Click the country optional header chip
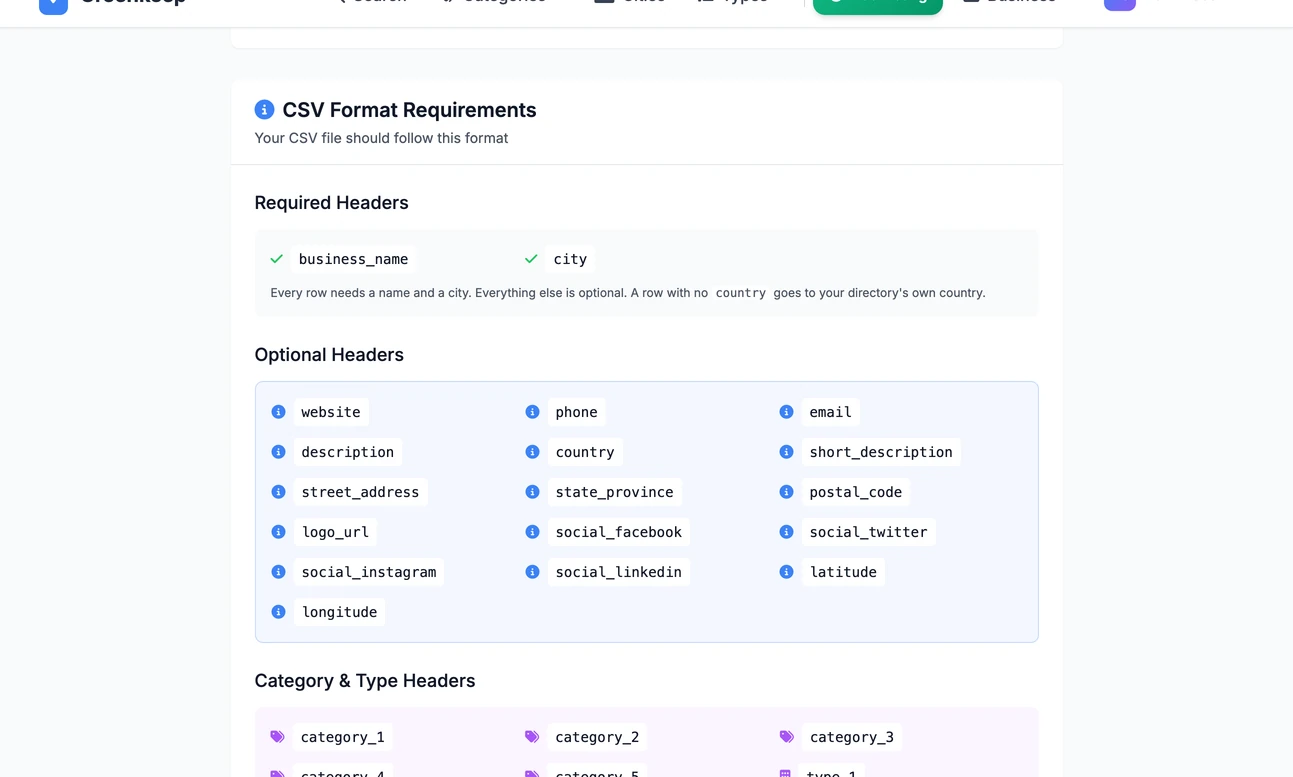The height and width of the screenshot is (777, 1293). click(x=585, y=452)
